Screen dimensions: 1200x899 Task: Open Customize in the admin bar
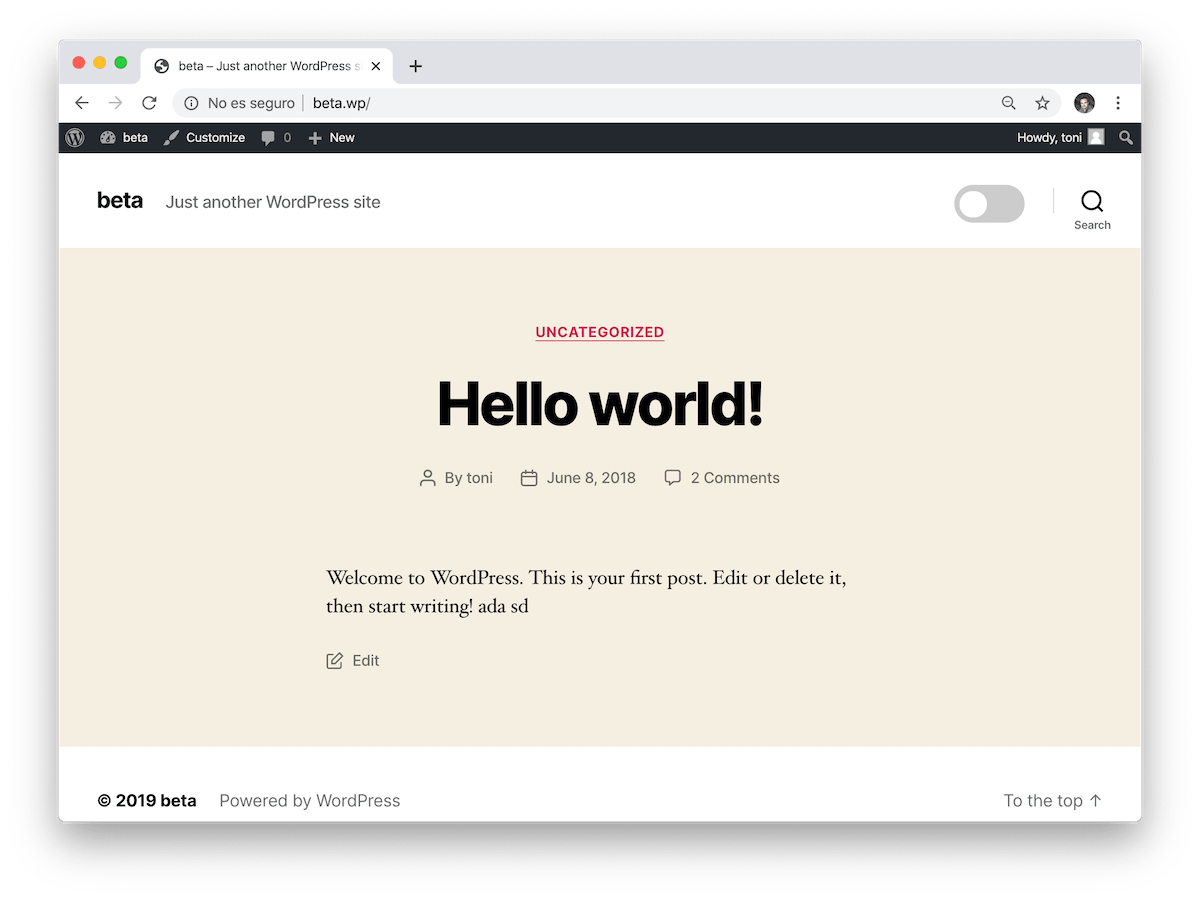(x=204, y=138)
